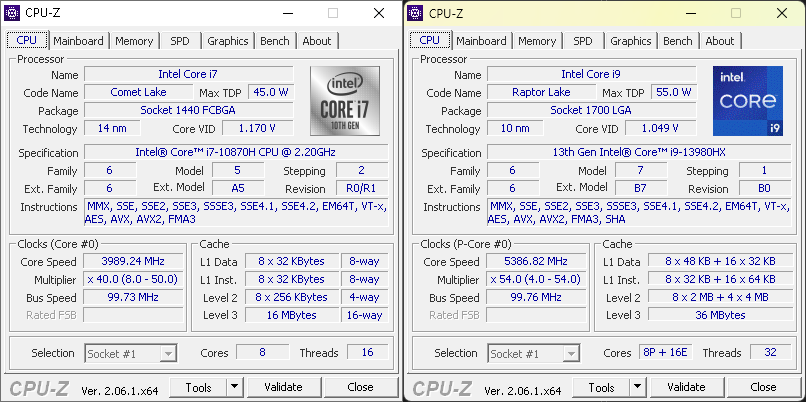Screen dimensions: 806x402
Task: Close the left CPU-Z window with the X
Action: pyautogui.click(x=379, y=13)
